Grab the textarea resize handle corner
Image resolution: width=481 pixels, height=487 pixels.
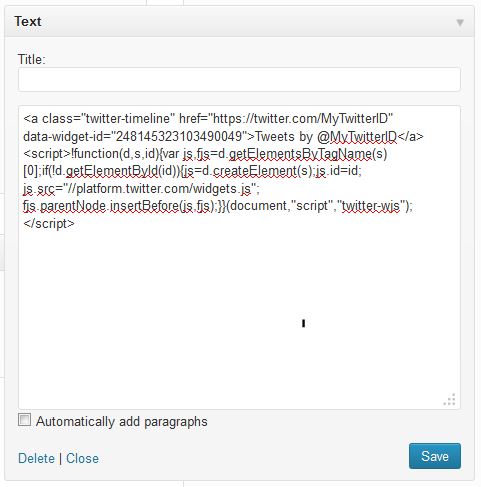coord(450,399)
